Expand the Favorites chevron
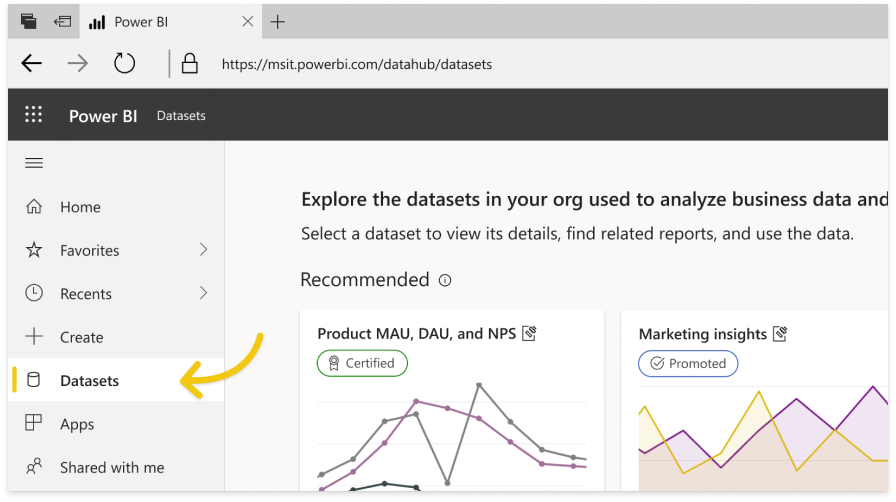Viewport: 896px width, 502px height. (x=203, y=250)
